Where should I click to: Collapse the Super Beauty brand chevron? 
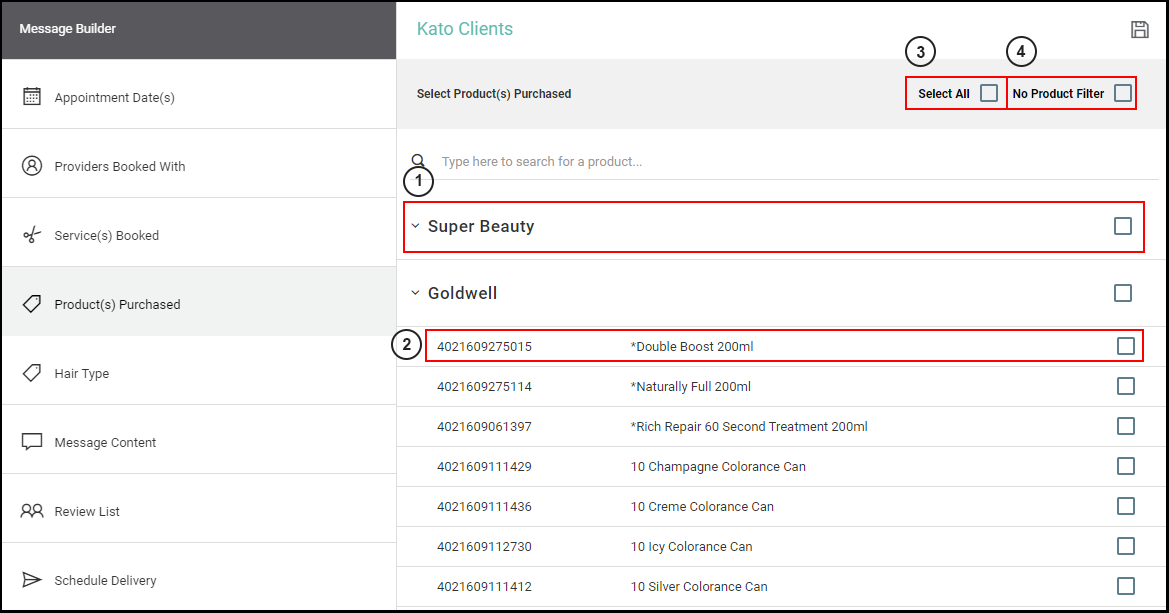click(x=415, y=226)
